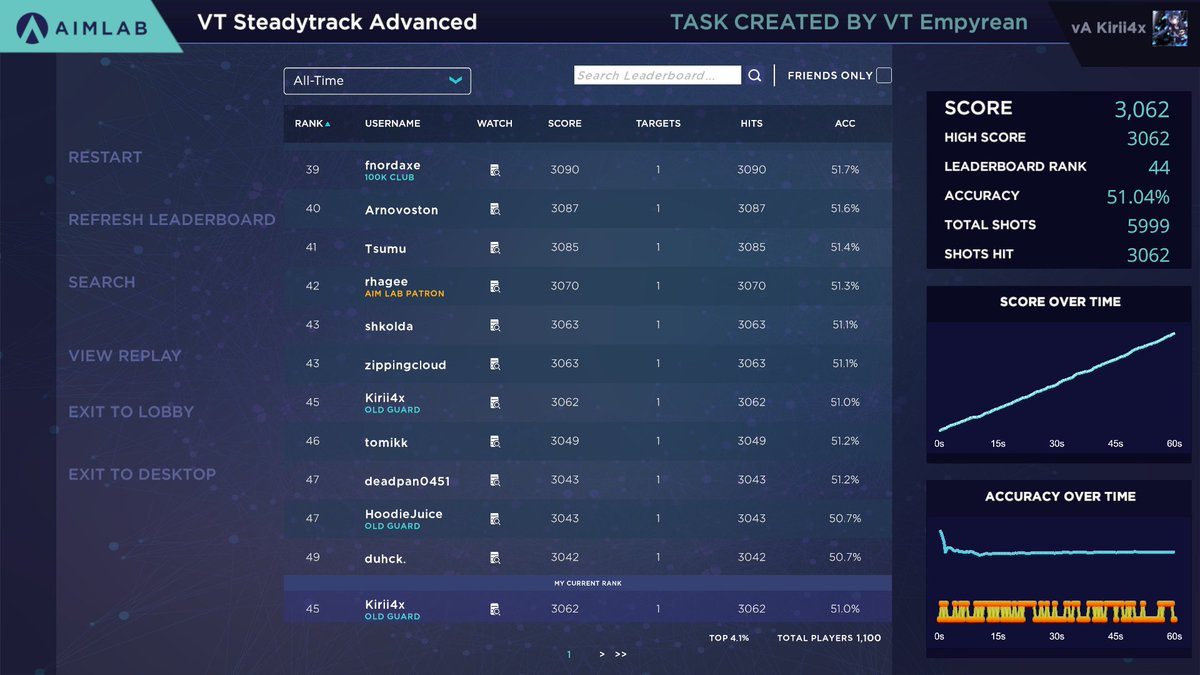This screenshot has width=1200, height=675.
Task: Sort by the Targets column header
Action: click(658, 124)
